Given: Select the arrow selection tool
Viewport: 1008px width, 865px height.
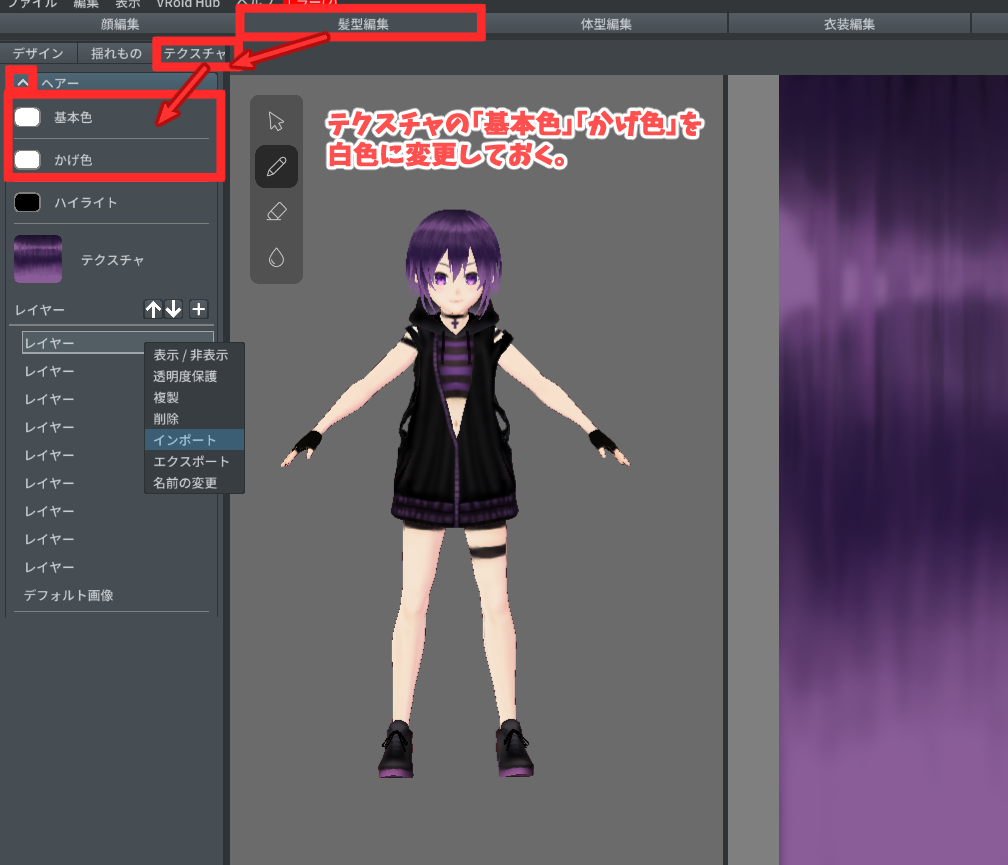Looking at the screenshot, I should click(277, 122).
